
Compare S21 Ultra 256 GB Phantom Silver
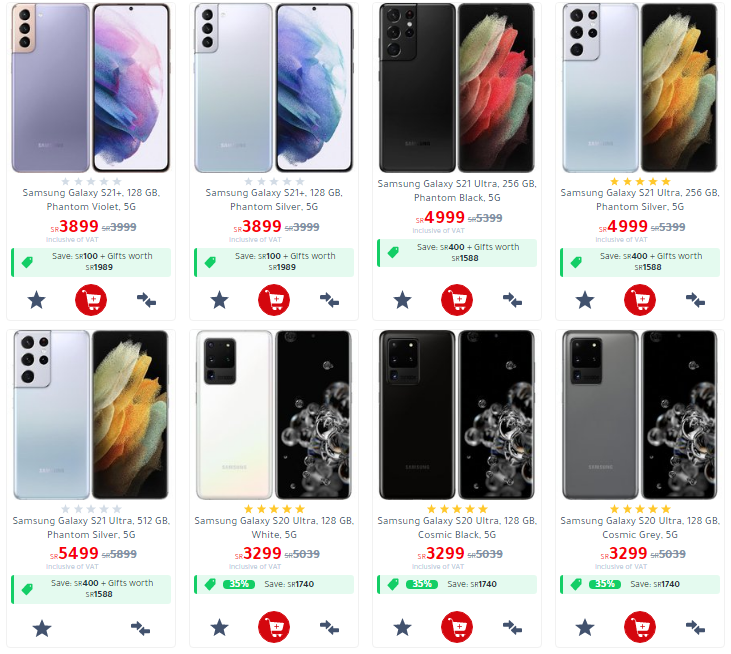[695, 300]
